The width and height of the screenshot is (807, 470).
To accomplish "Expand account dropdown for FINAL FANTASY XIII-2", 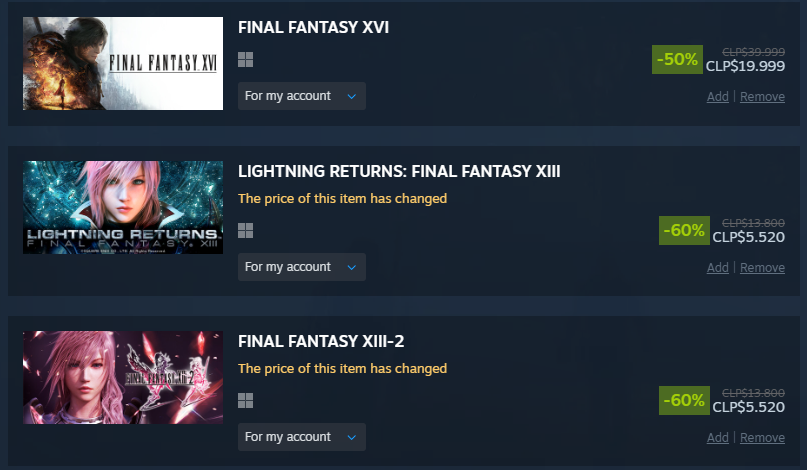I will click(302, 437).
